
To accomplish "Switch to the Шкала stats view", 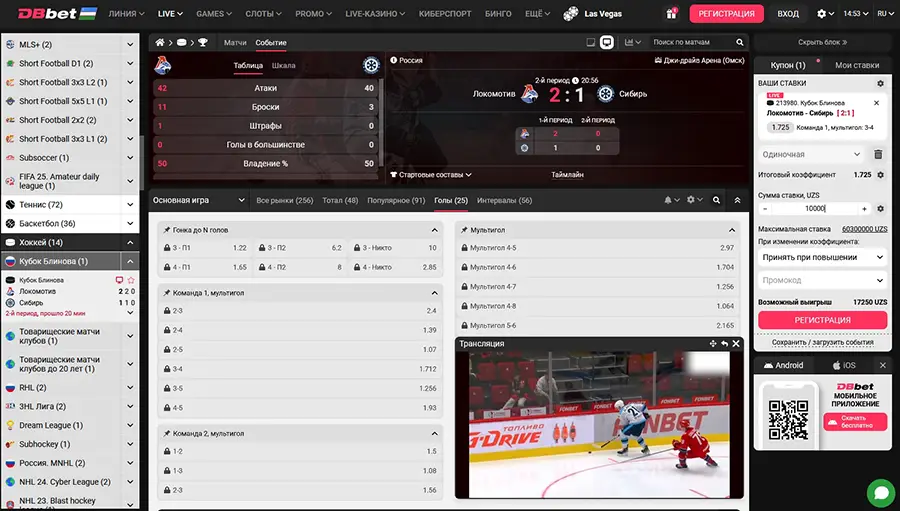I will [x=284, y=65].
